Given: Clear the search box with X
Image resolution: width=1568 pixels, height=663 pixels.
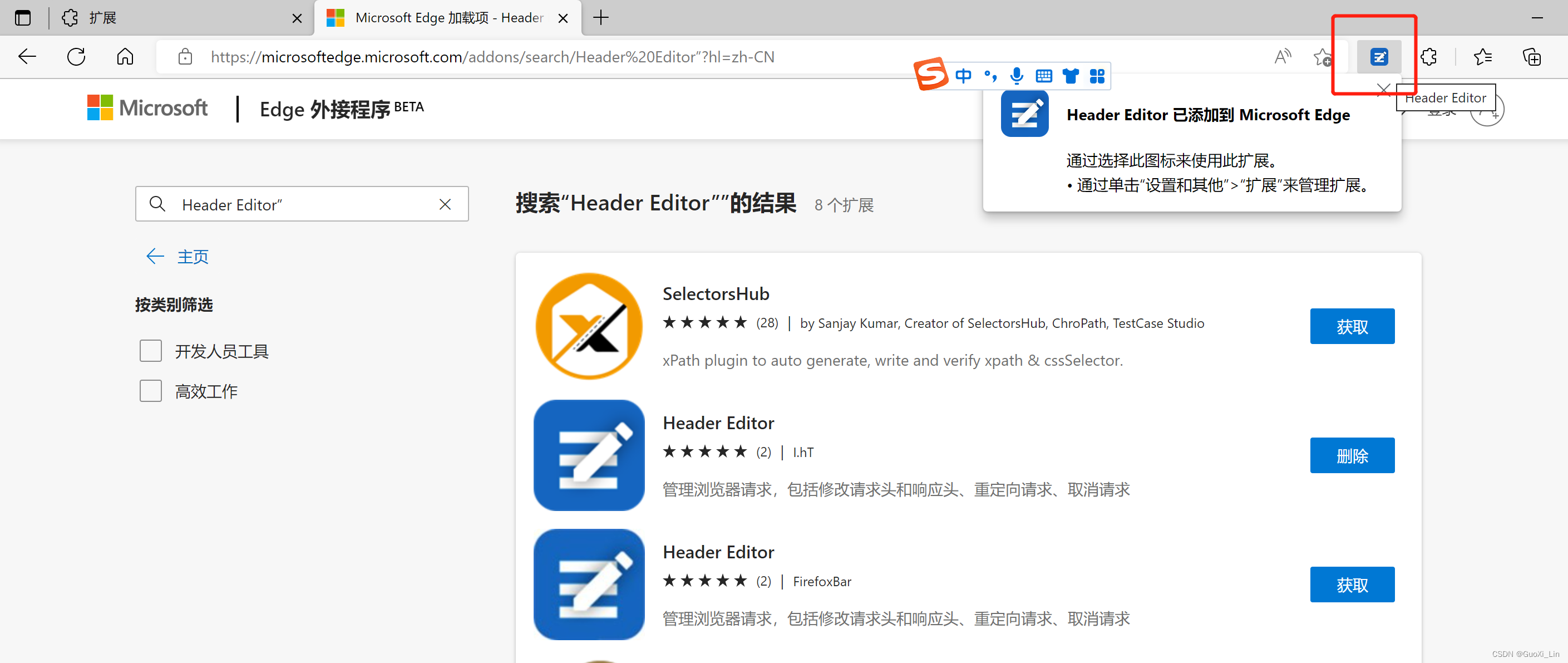Looking at the screenshot, I should click(445, 204).
